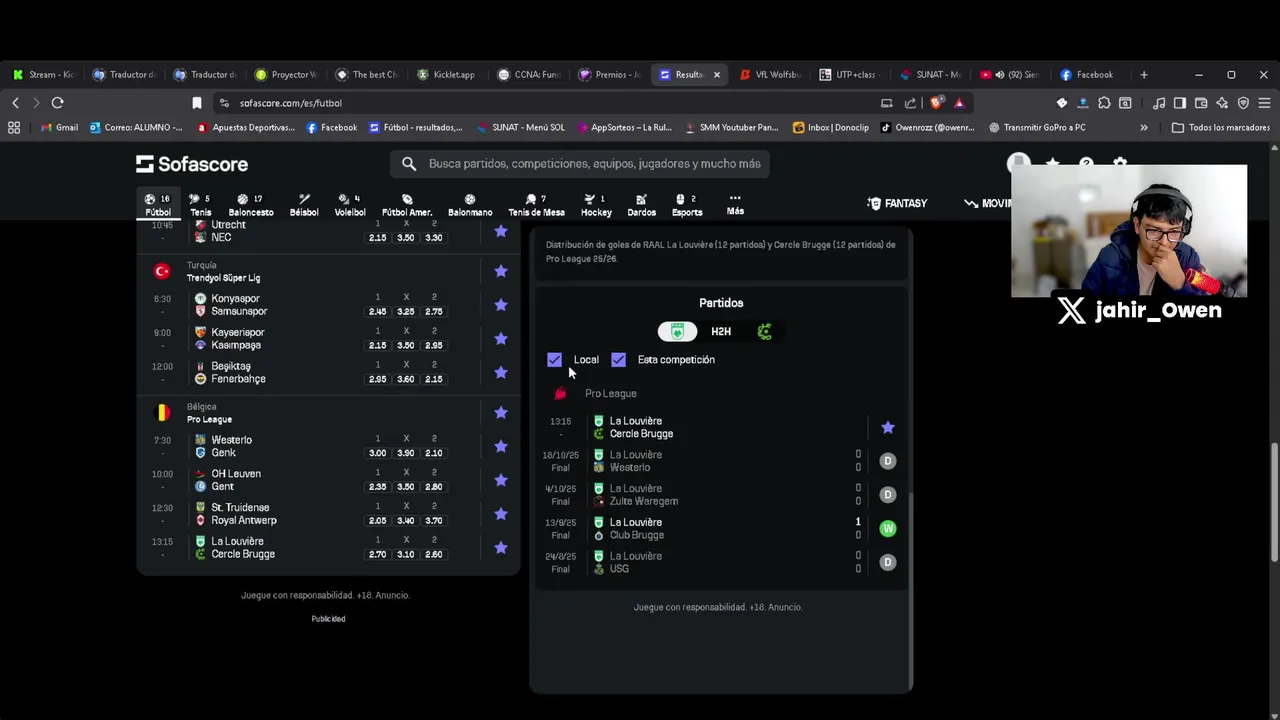Image resolution: width=1280 pixels, height=720 pixels.
Task: Expand the hidden bookmarks overflow chevron
Action: (1144, 128)
